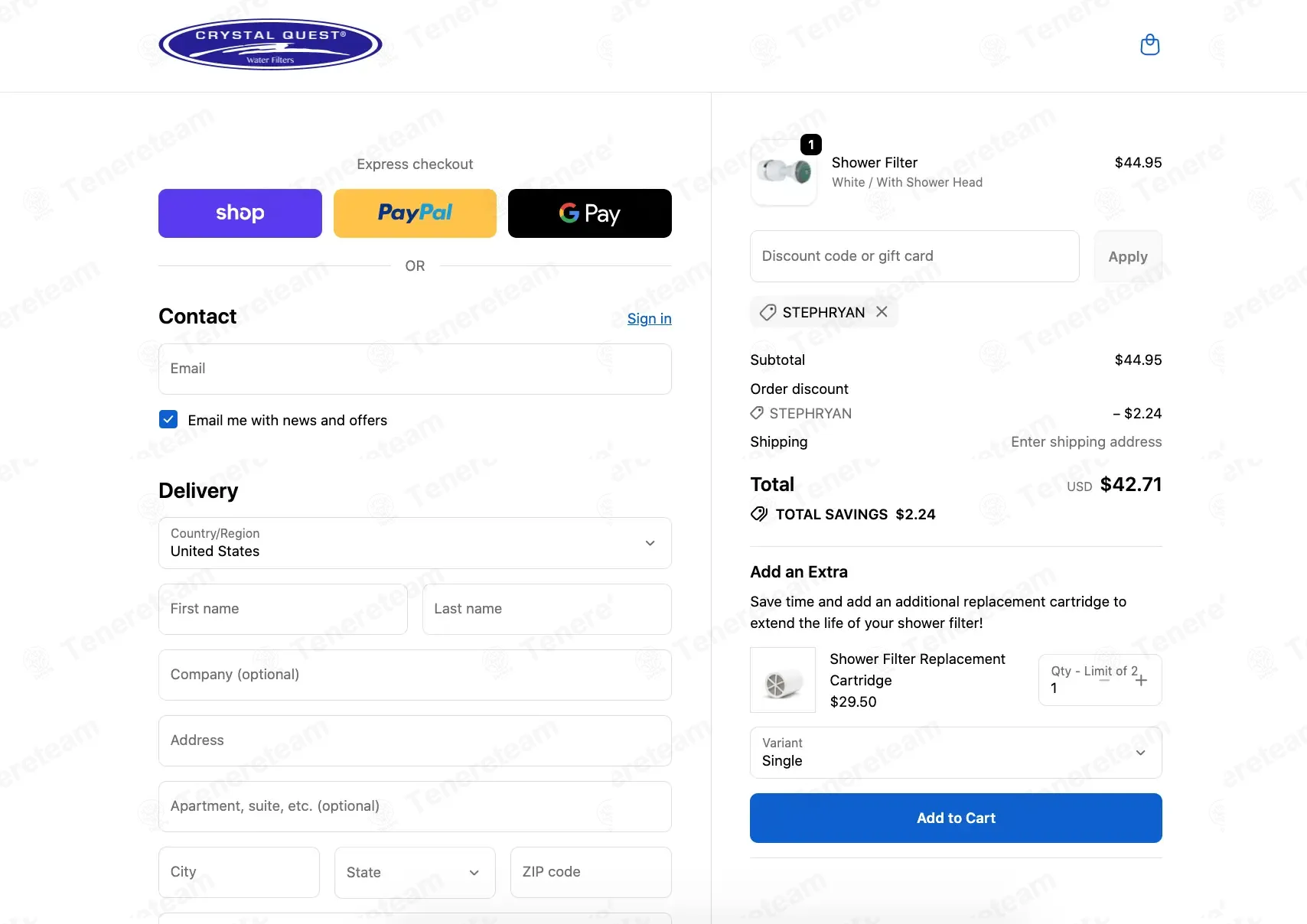Expand the State dropdown
The height and width of the screenshot is (924, 1307).
pos(415,872)
